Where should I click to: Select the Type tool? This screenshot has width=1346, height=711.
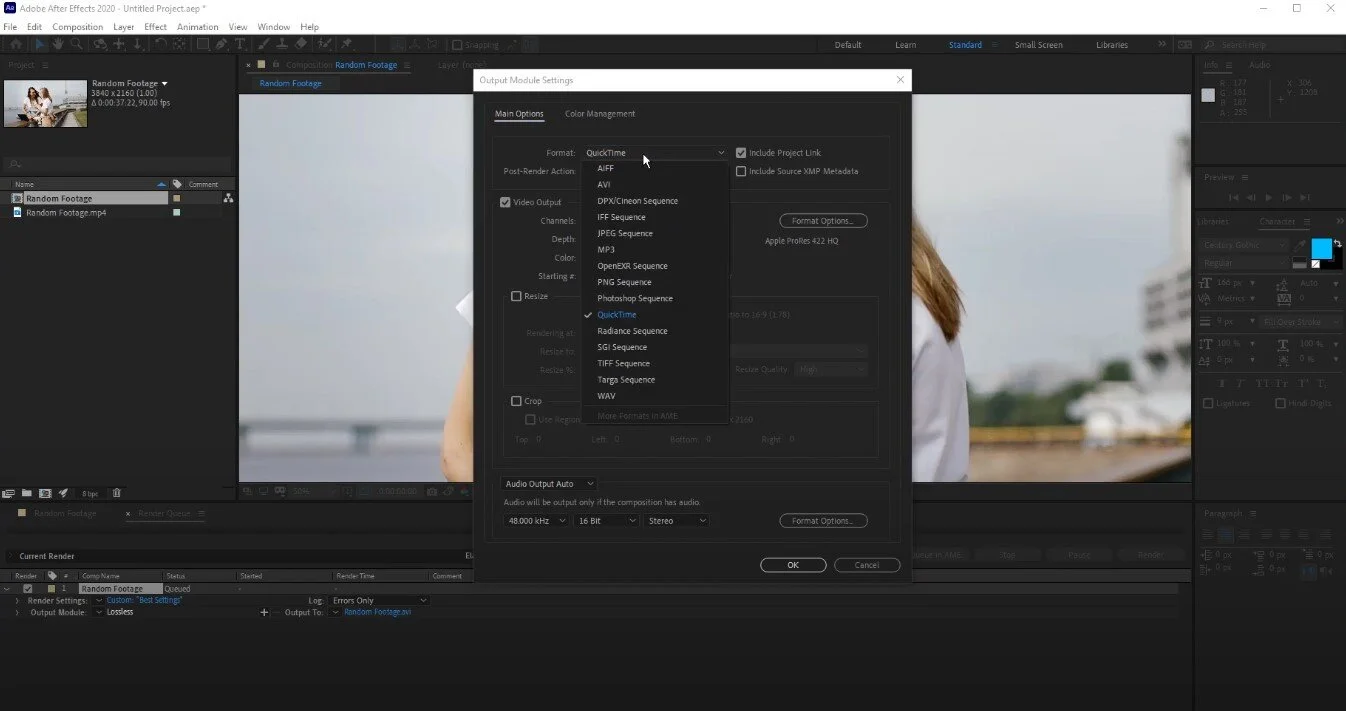[239, 44]
